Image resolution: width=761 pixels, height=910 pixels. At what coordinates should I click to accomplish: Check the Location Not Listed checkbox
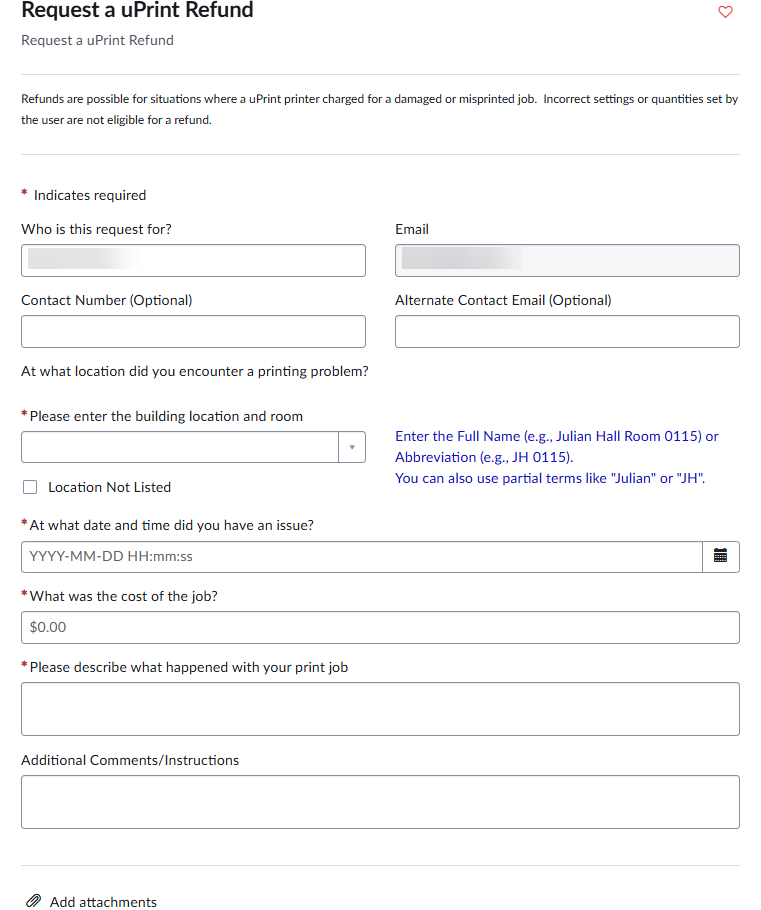(x=30, y=487)
